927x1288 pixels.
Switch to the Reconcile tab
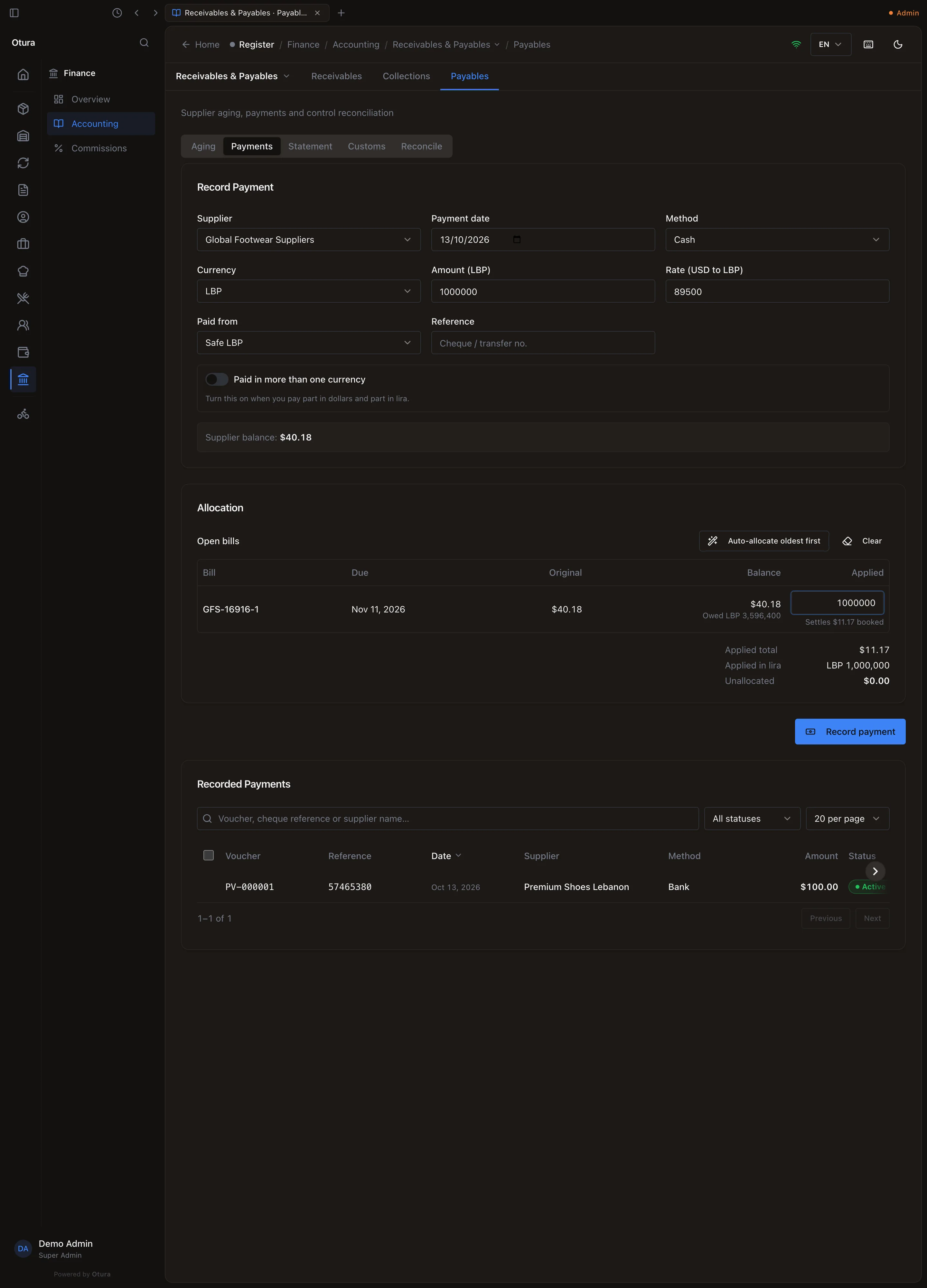pyautogui.click(x=421, y=146)
